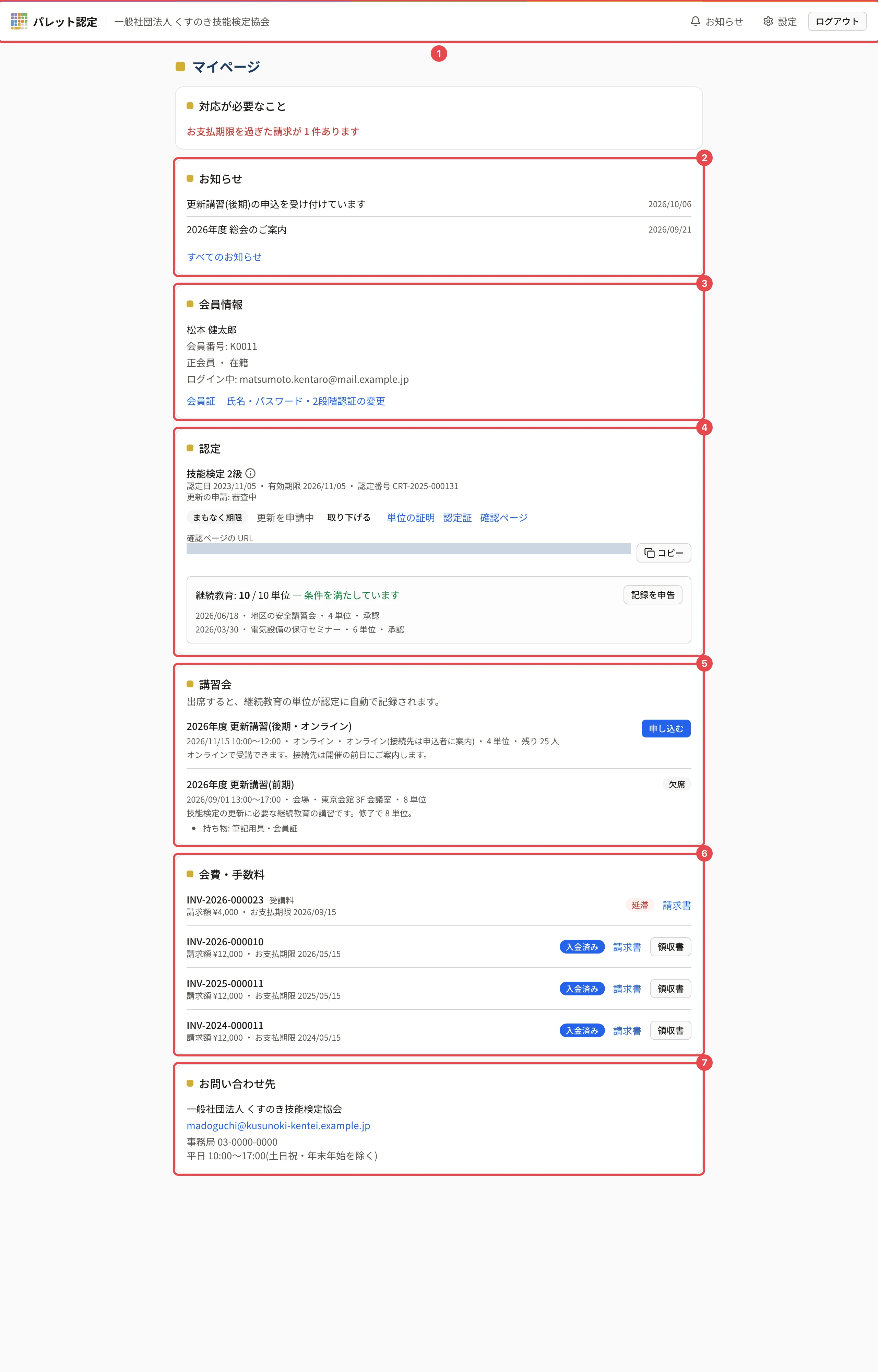Click the 一般社団法人 くすのき技能検定協会 header text

[x=192, y=22]
